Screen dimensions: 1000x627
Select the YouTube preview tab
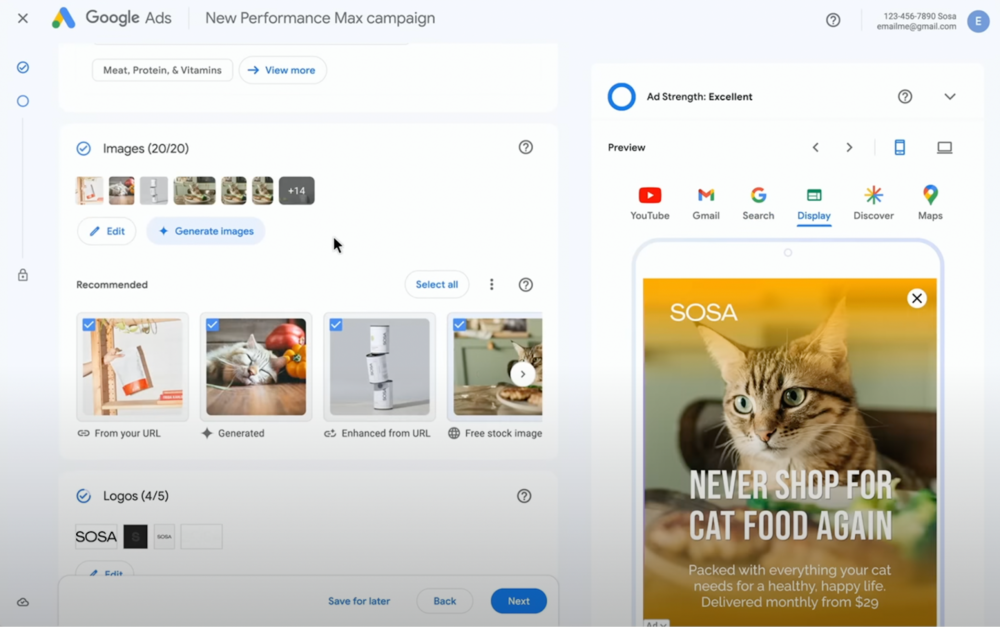click(650, 203)
